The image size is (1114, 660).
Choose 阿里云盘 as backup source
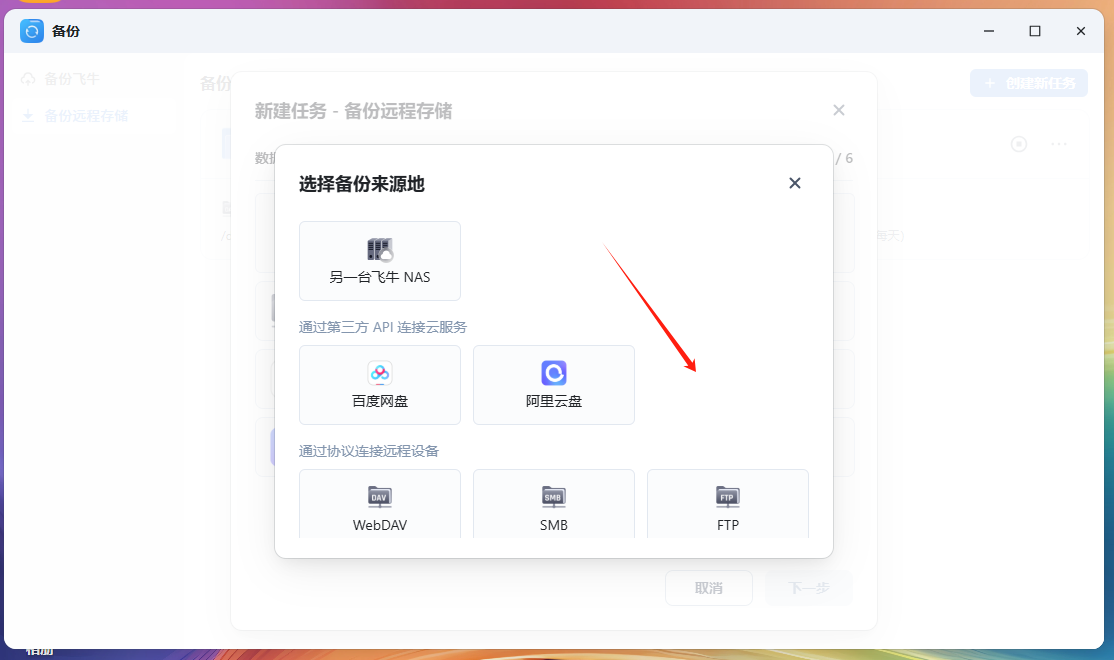(553, 385)
